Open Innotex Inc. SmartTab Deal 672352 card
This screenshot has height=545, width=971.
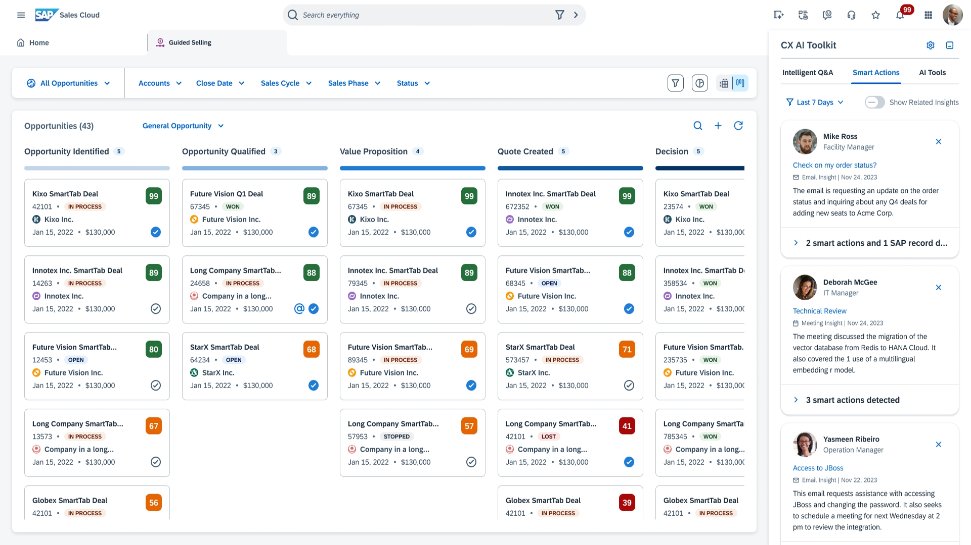pyautogui.click(x=570, y=213)
